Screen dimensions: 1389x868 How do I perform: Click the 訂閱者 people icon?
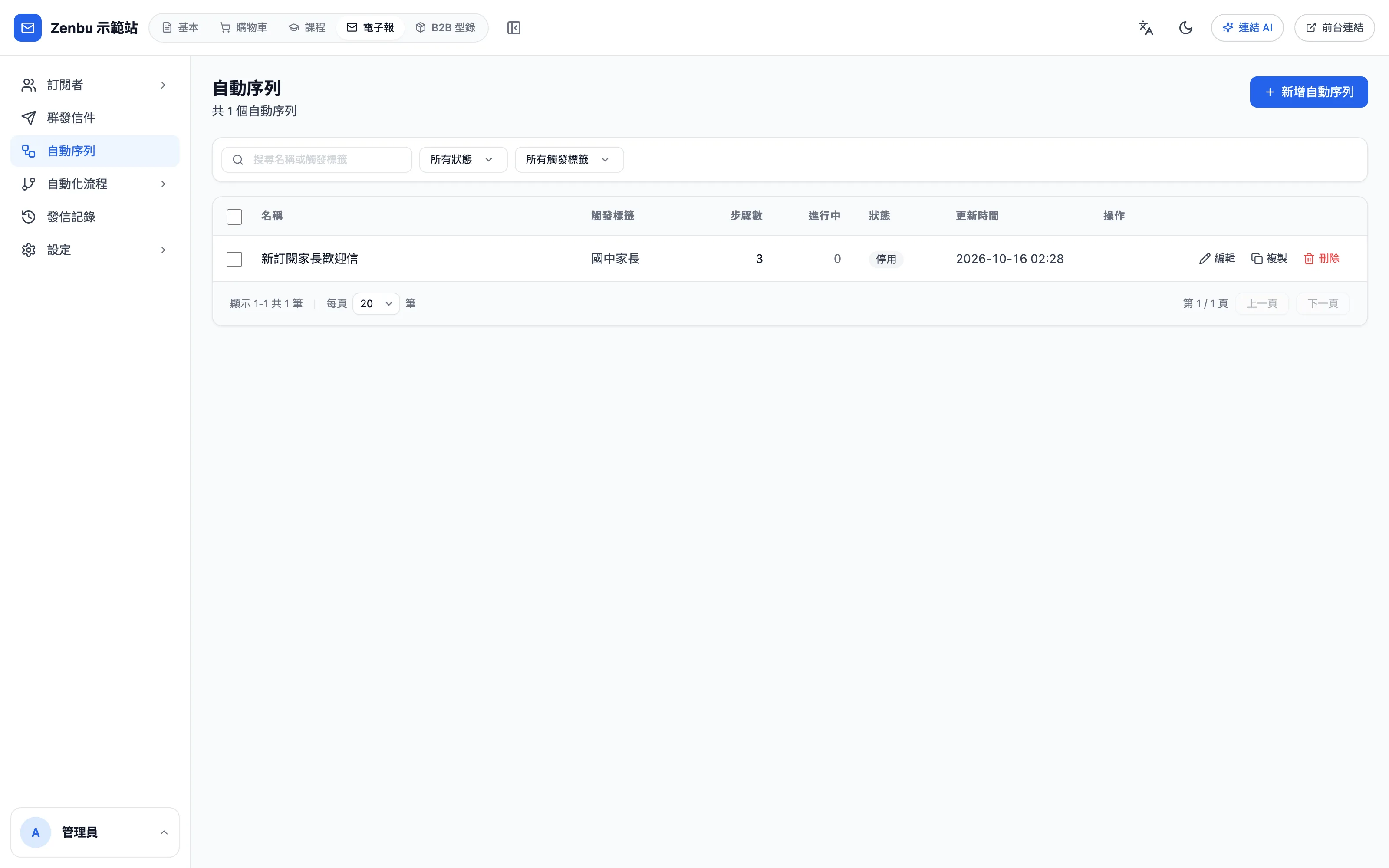(29, 85)
